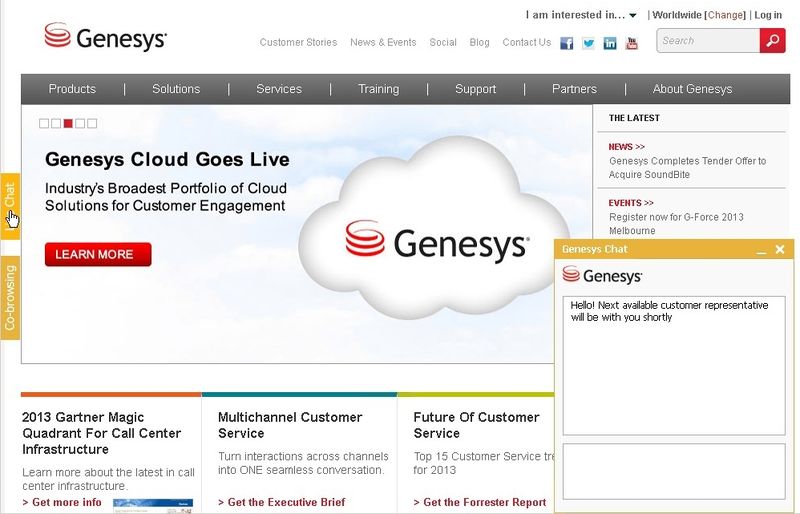Open the Services menu
The height and width of the screenshot is (514, 800).
pyautogui.click(x=279, y=89)
